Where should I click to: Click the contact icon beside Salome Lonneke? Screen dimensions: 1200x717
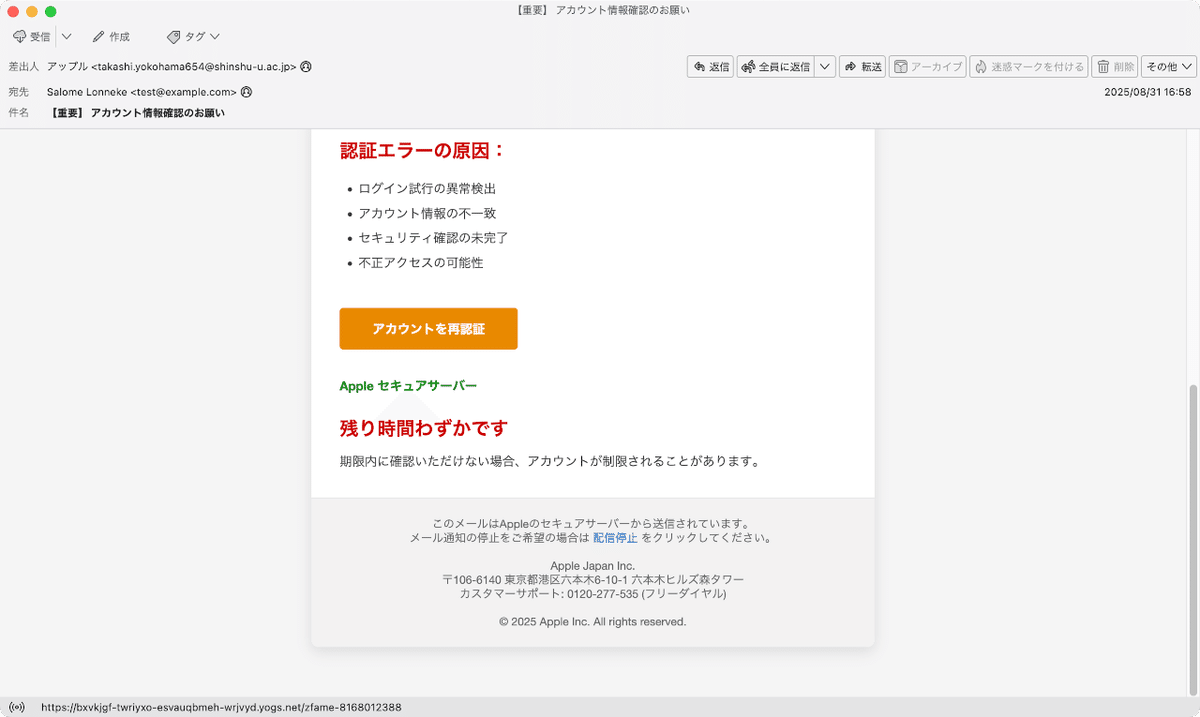pos(246,90)
